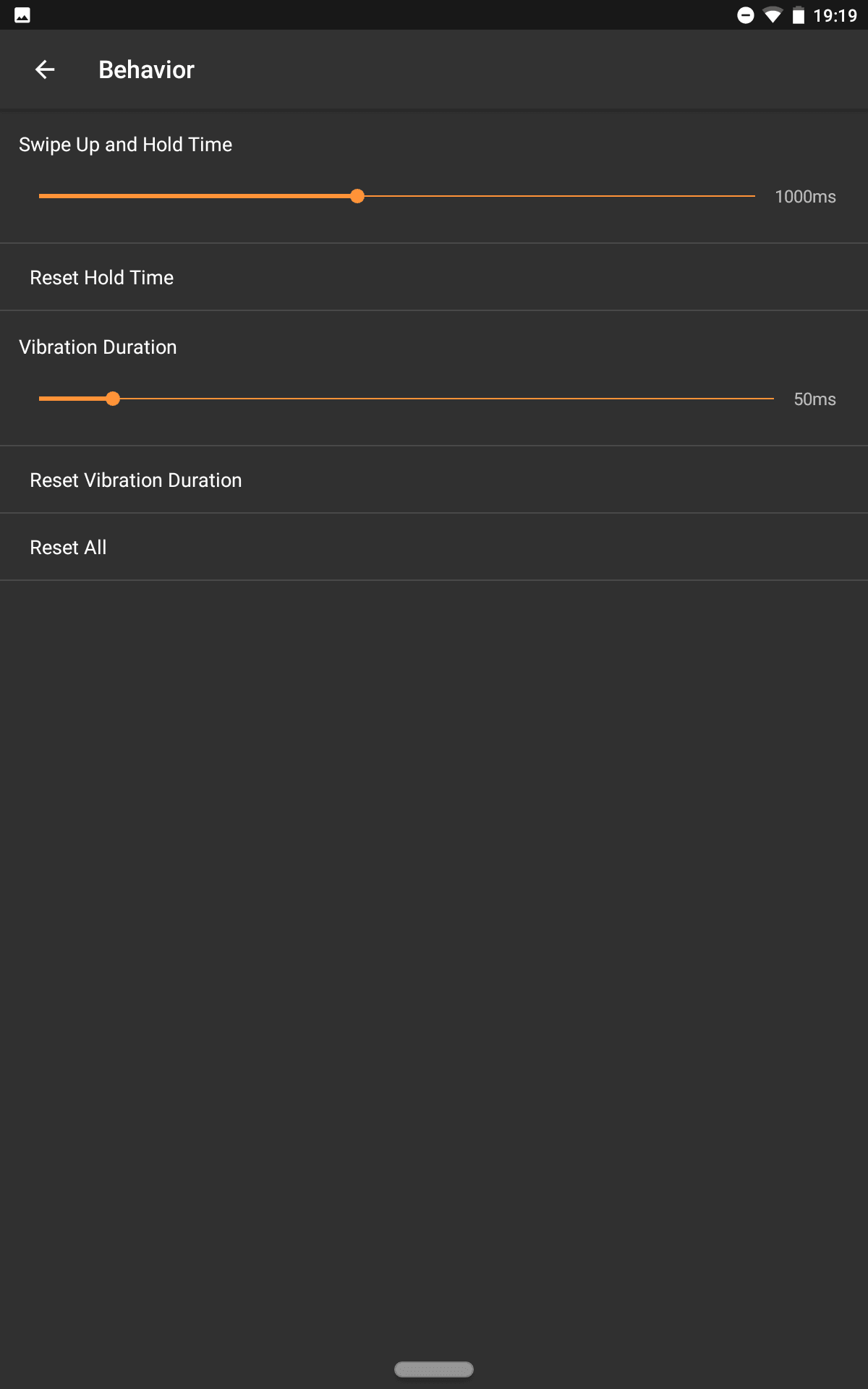Tap the navigation pill at the bottom
The height and width of the screenshot is (1389, 868).
[x=434, y=1369]
